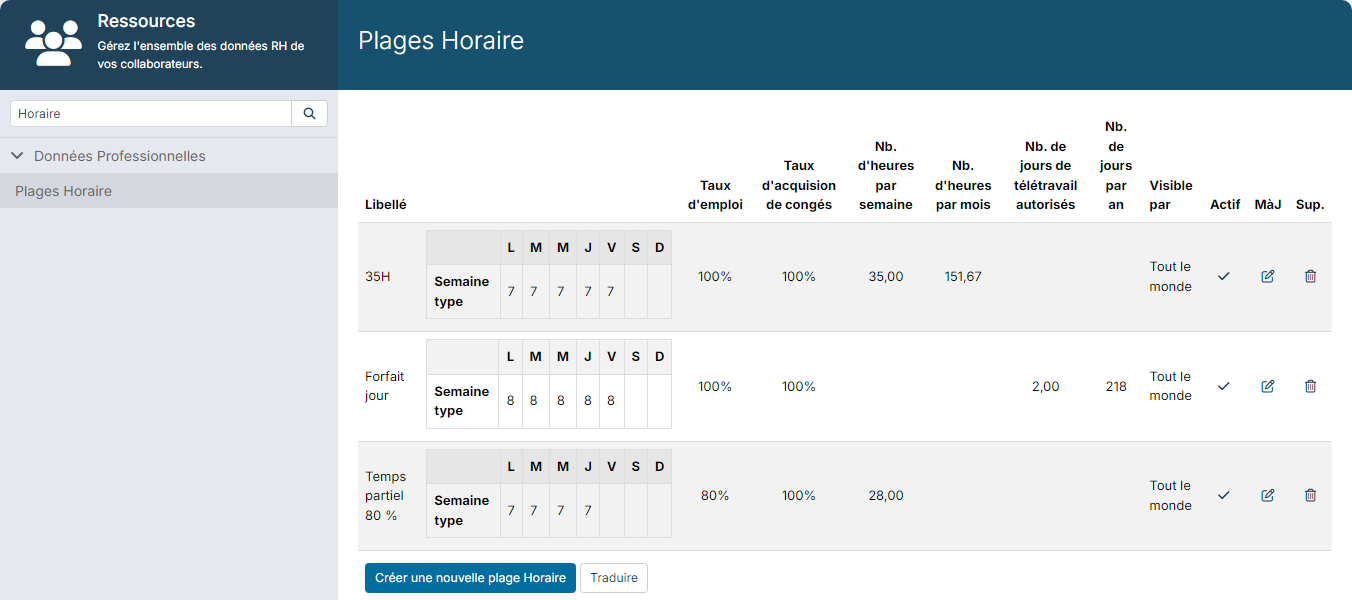Click the 2,00 télétravail days value
The image size is (1352, 600).
coord(1046,386)
